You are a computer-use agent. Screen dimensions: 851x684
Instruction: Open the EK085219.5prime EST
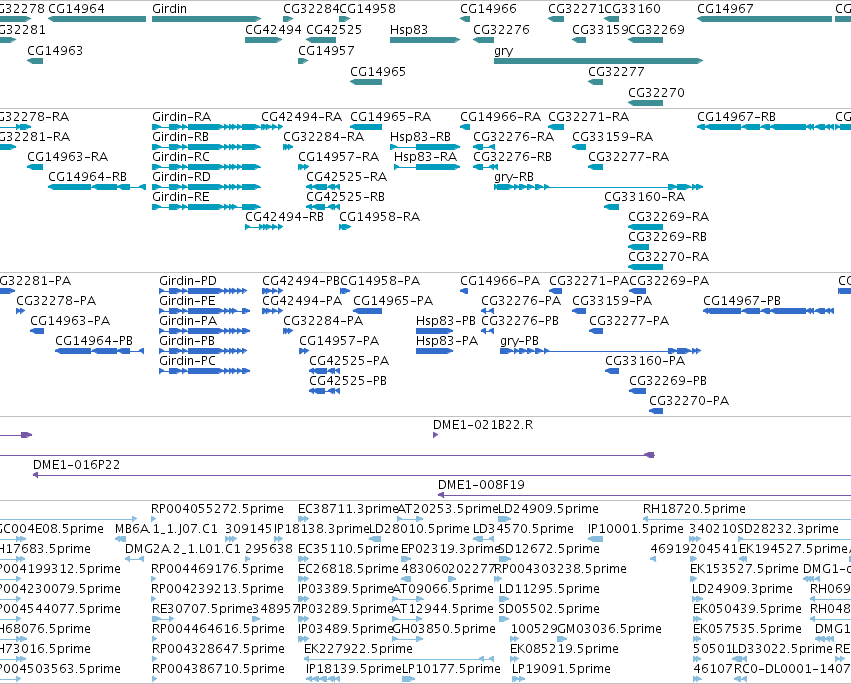click(515, 659)
